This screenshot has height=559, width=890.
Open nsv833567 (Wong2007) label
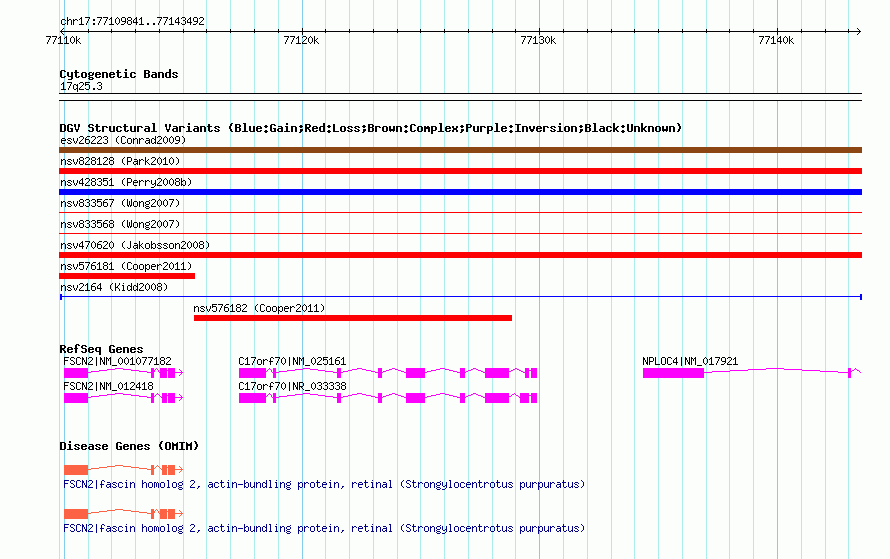click(x=120, y=203)
